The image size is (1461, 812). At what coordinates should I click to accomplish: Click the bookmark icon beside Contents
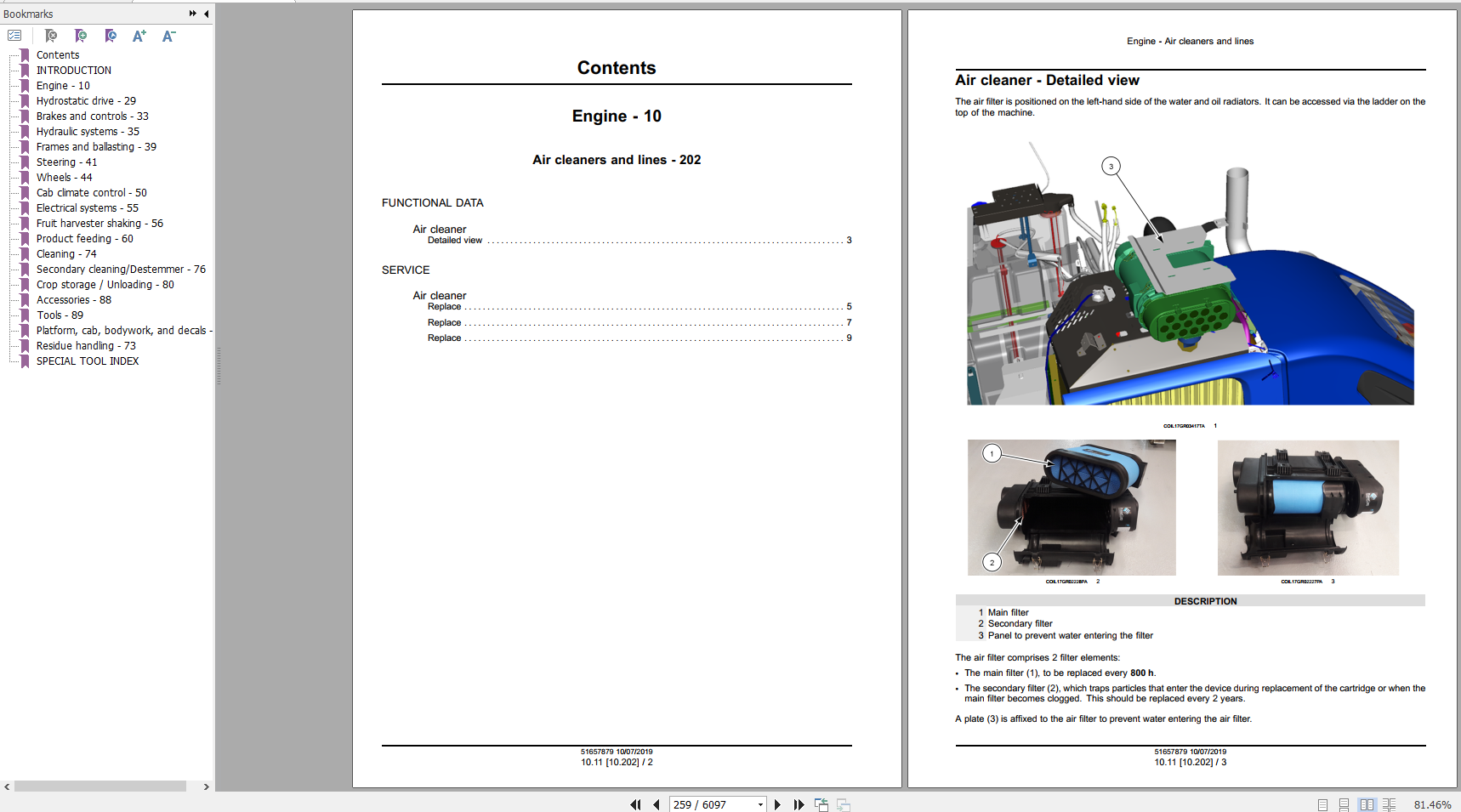(25, 55)
